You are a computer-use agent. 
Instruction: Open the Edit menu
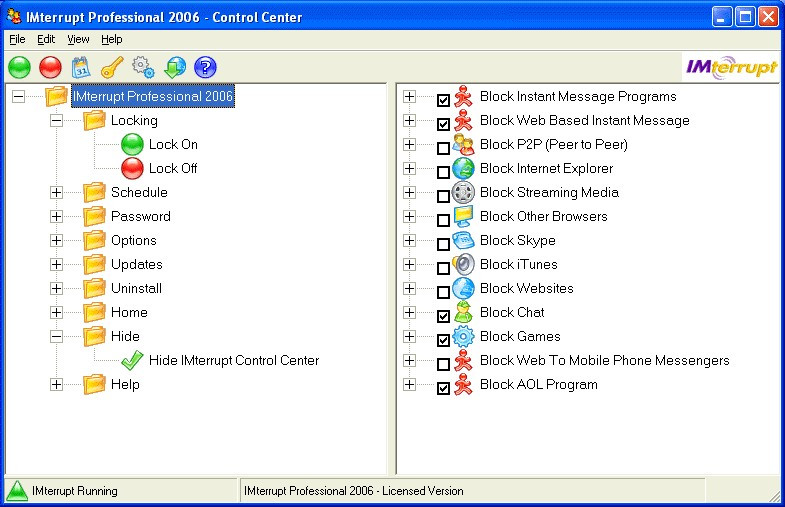tap(46, 39)
